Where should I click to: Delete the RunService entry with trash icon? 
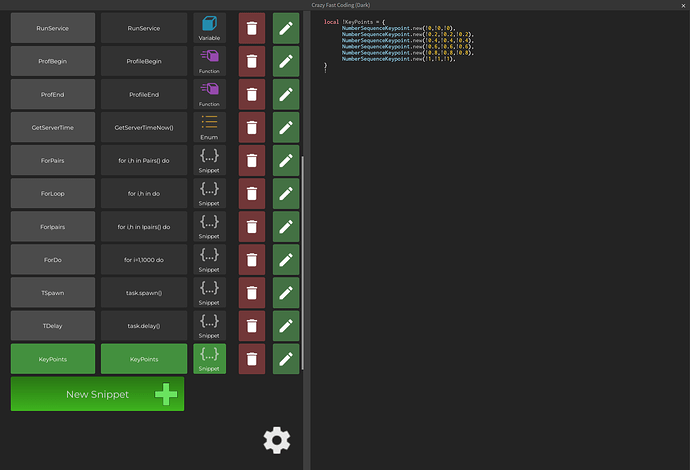point(252,28)
